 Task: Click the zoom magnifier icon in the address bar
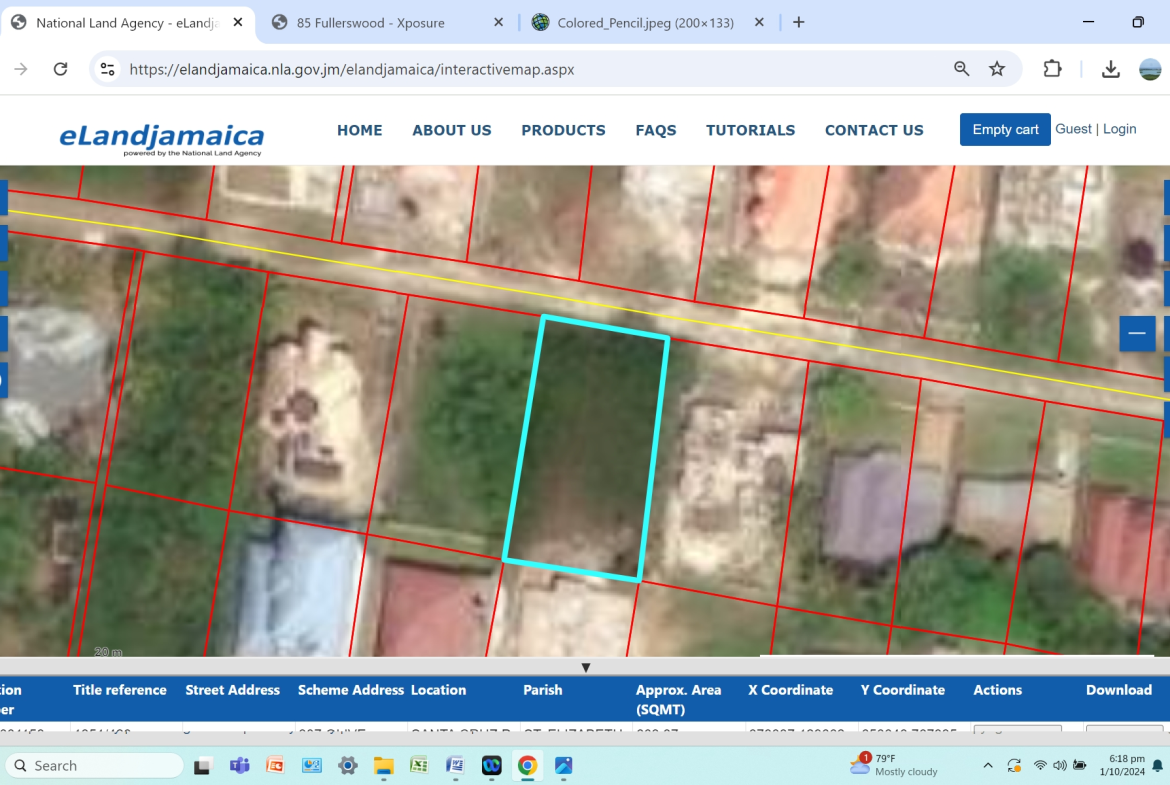(960, 69)
